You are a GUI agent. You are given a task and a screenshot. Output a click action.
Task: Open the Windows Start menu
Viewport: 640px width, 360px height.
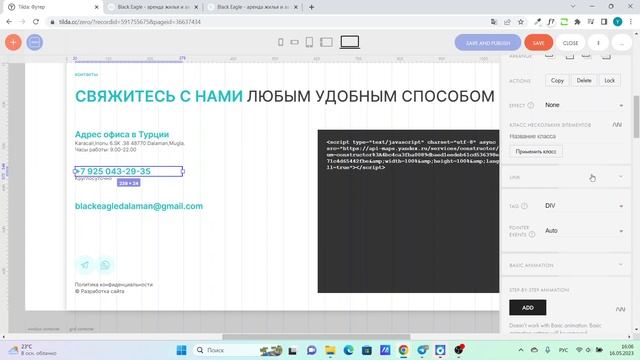click(x=181, y=350)
